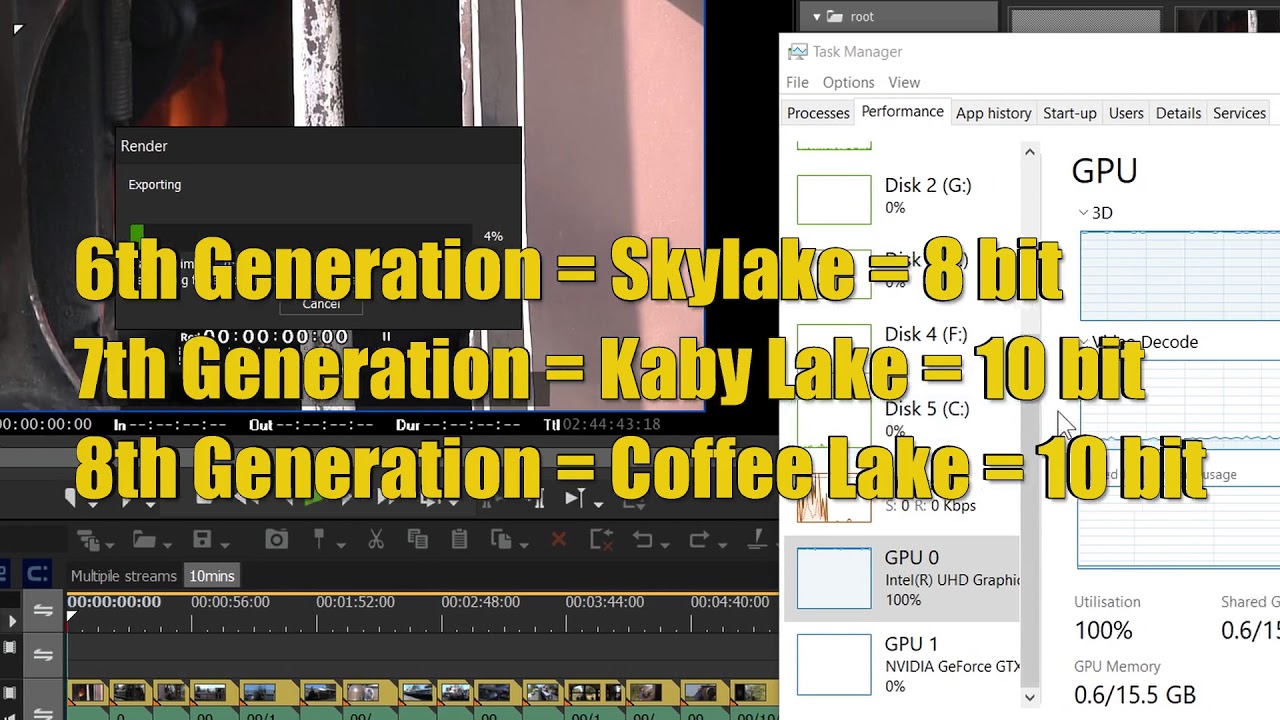Collapse the 3D graph chevron in GPU panel
Screen dimensions: 1280x720
click(x=1083, y=213)
